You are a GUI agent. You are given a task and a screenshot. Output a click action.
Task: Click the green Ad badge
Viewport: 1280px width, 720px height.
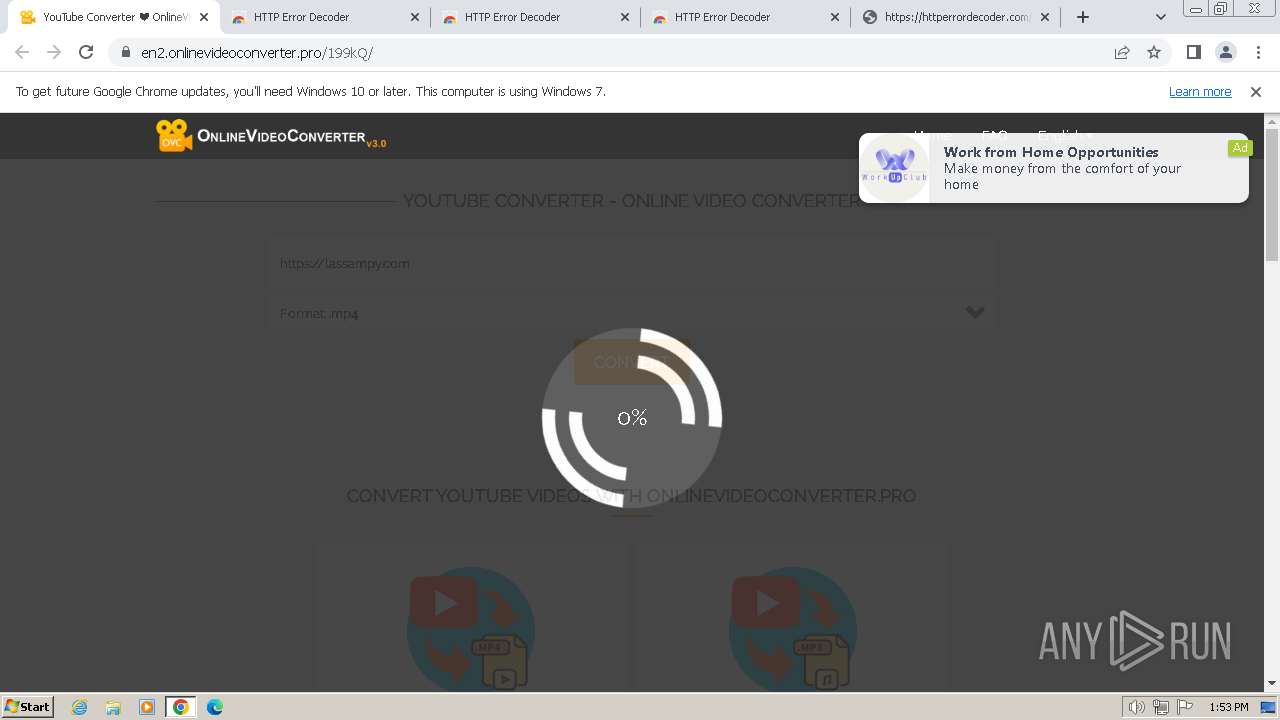click(1240, 148)
